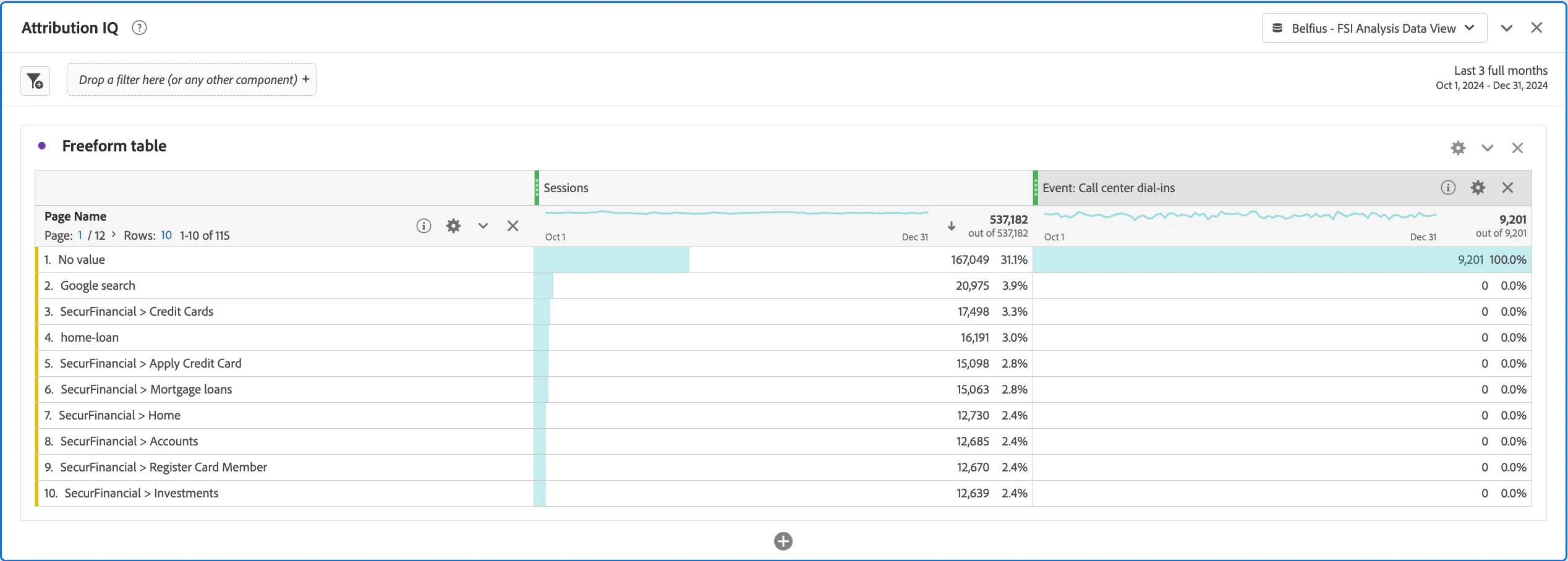Select the Google search row
The height and width of the screenshot is (561, 1568).
click(284, 285)
